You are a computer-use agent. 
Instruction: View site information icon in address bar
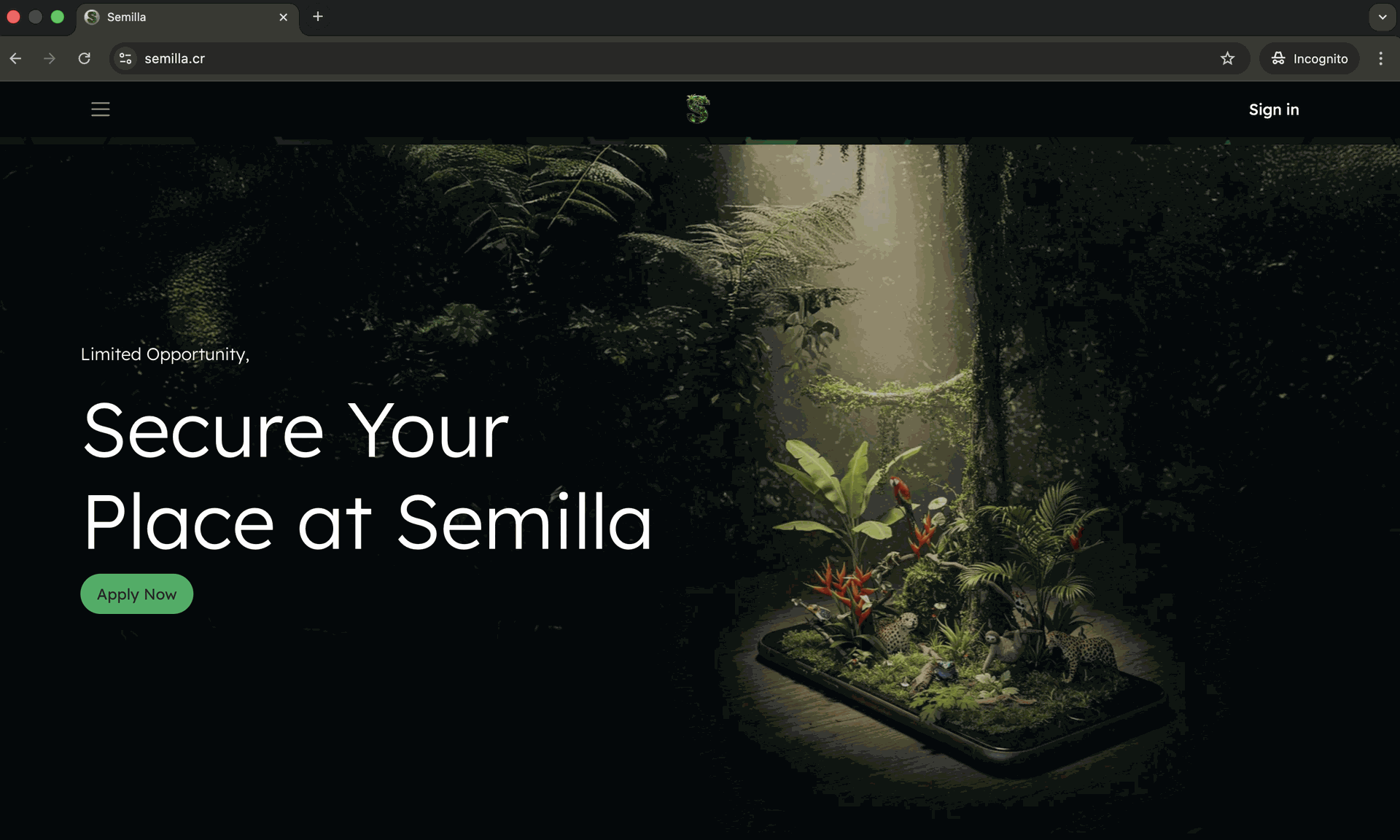pos(125,58)
